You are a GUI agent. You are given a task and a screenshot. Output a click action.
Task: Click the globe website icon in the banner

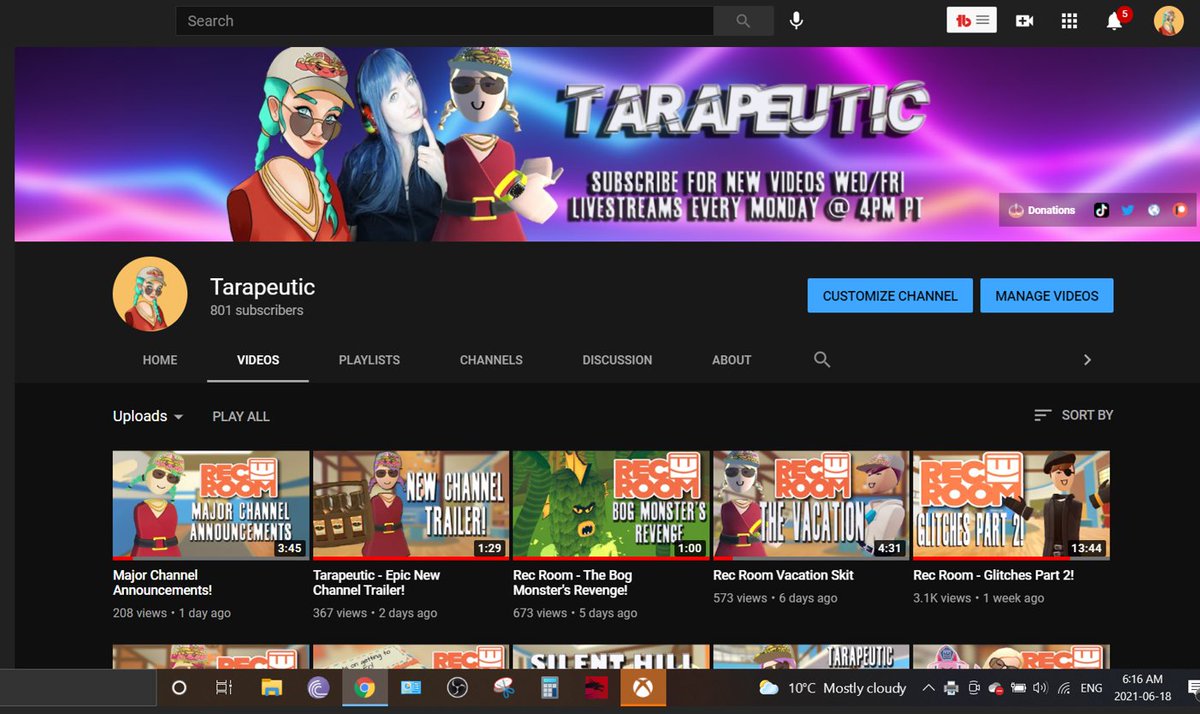point(1154,210)
